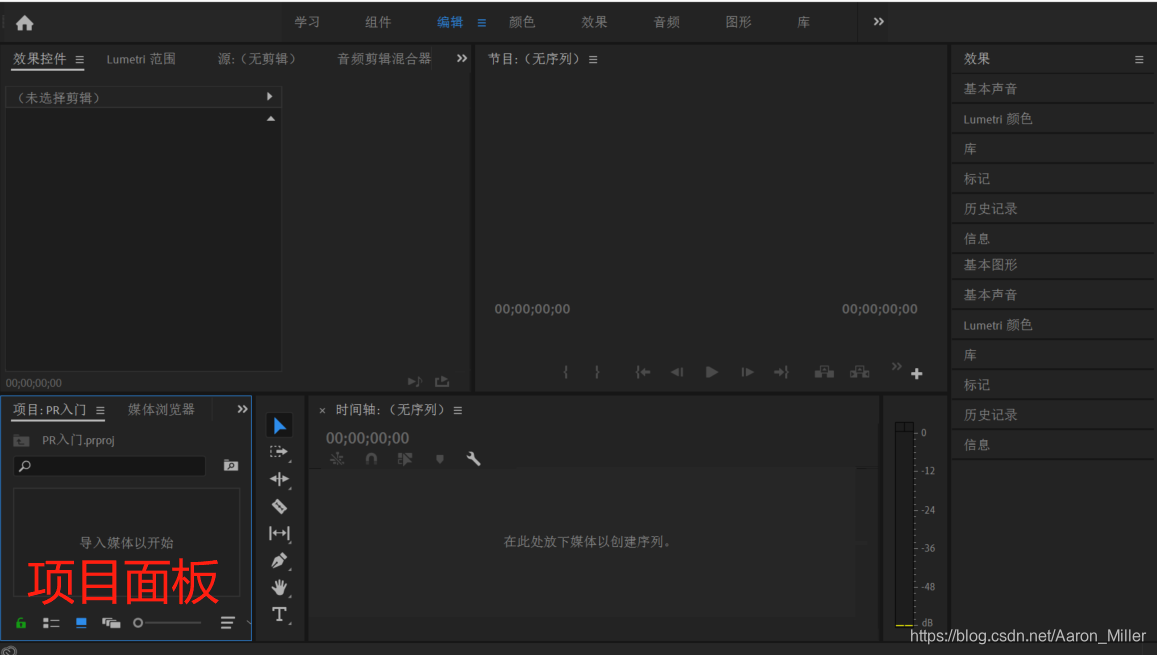
Task: Select PR入门.prproj project file
Action: [78, 440]
